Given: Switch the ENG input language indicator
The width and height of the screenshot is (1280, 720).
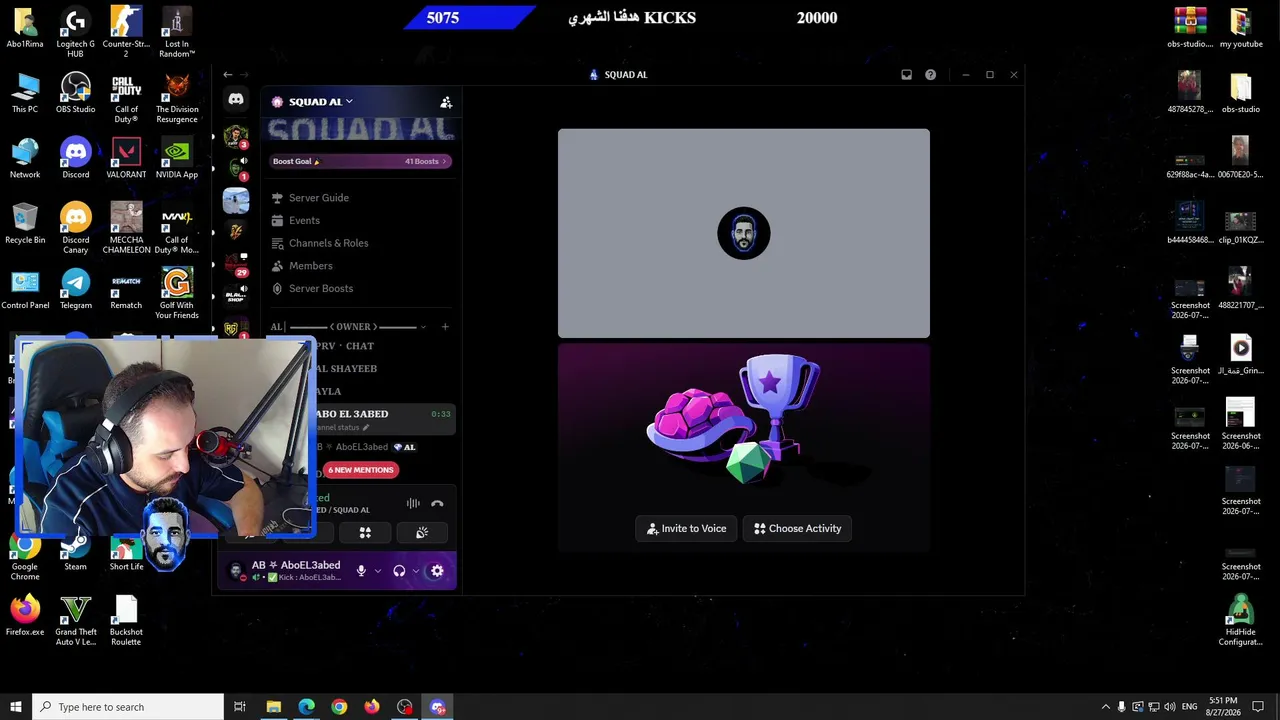Looking at the screenshot, I should [x=1189, y=707].
